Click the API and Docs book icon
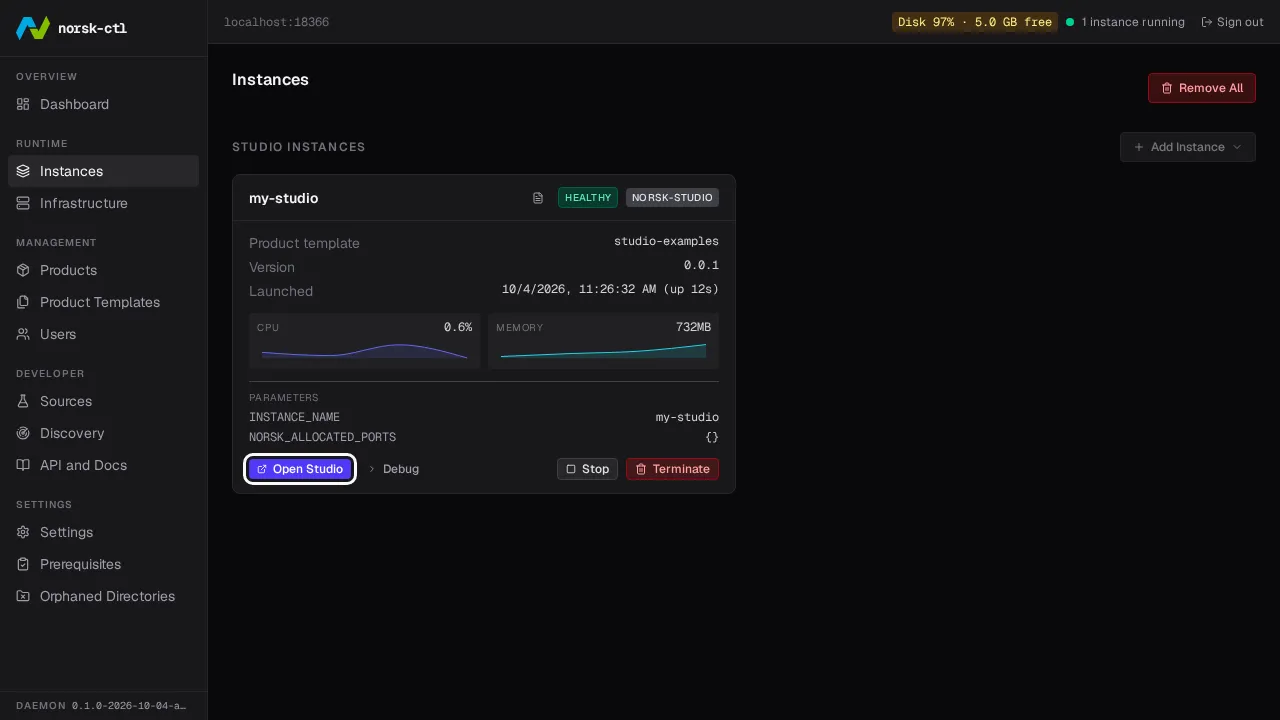The image size is (1280, 720). [23, 465]
